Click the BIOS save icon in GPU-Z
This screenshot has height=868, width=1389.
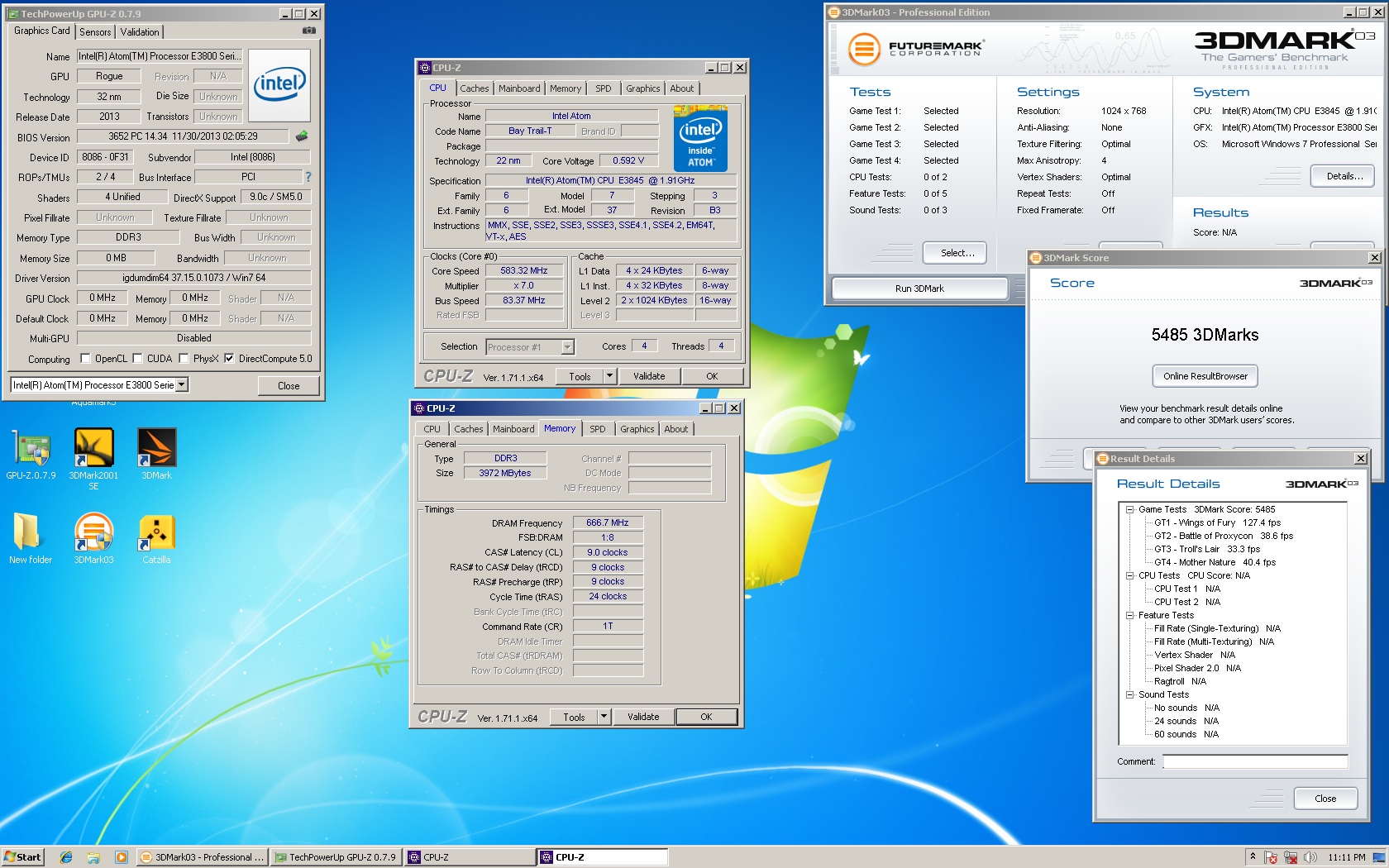(302, 136)
